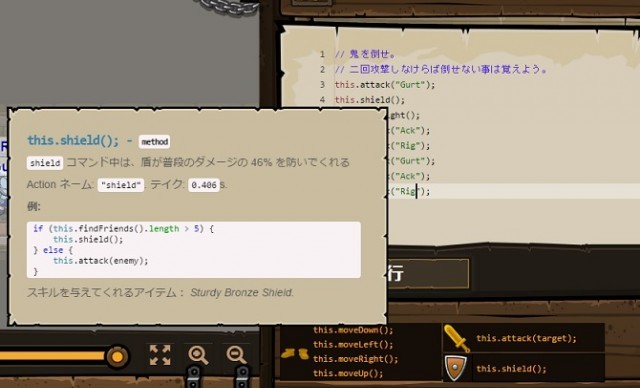The height and width of the screenshot is (388, 640).
Task: Click line number 4 in editor gutter
Action: pos(322,100)
